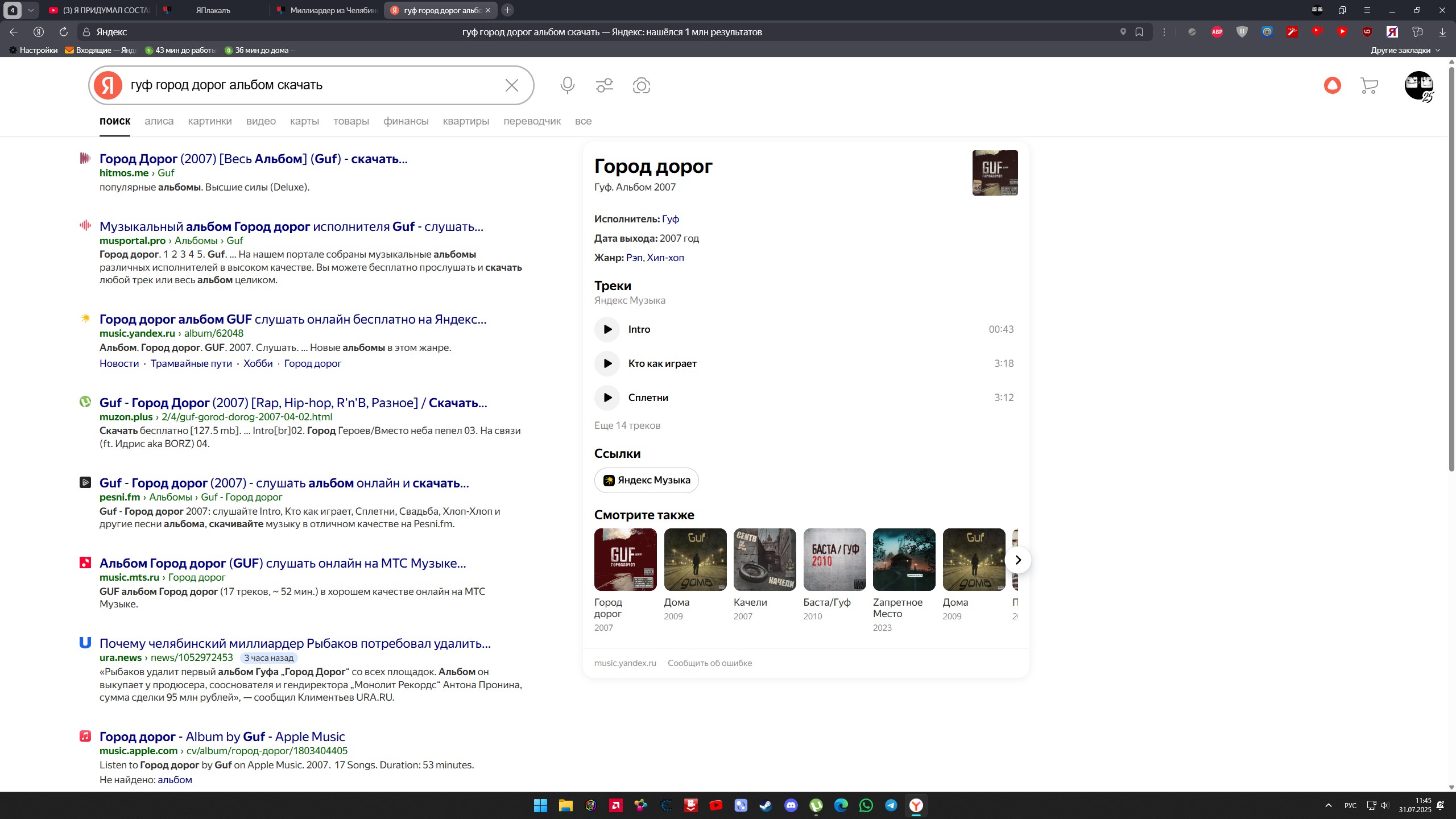
Task: Open the magic wand extension
Action: click(x=1292, y=32)
